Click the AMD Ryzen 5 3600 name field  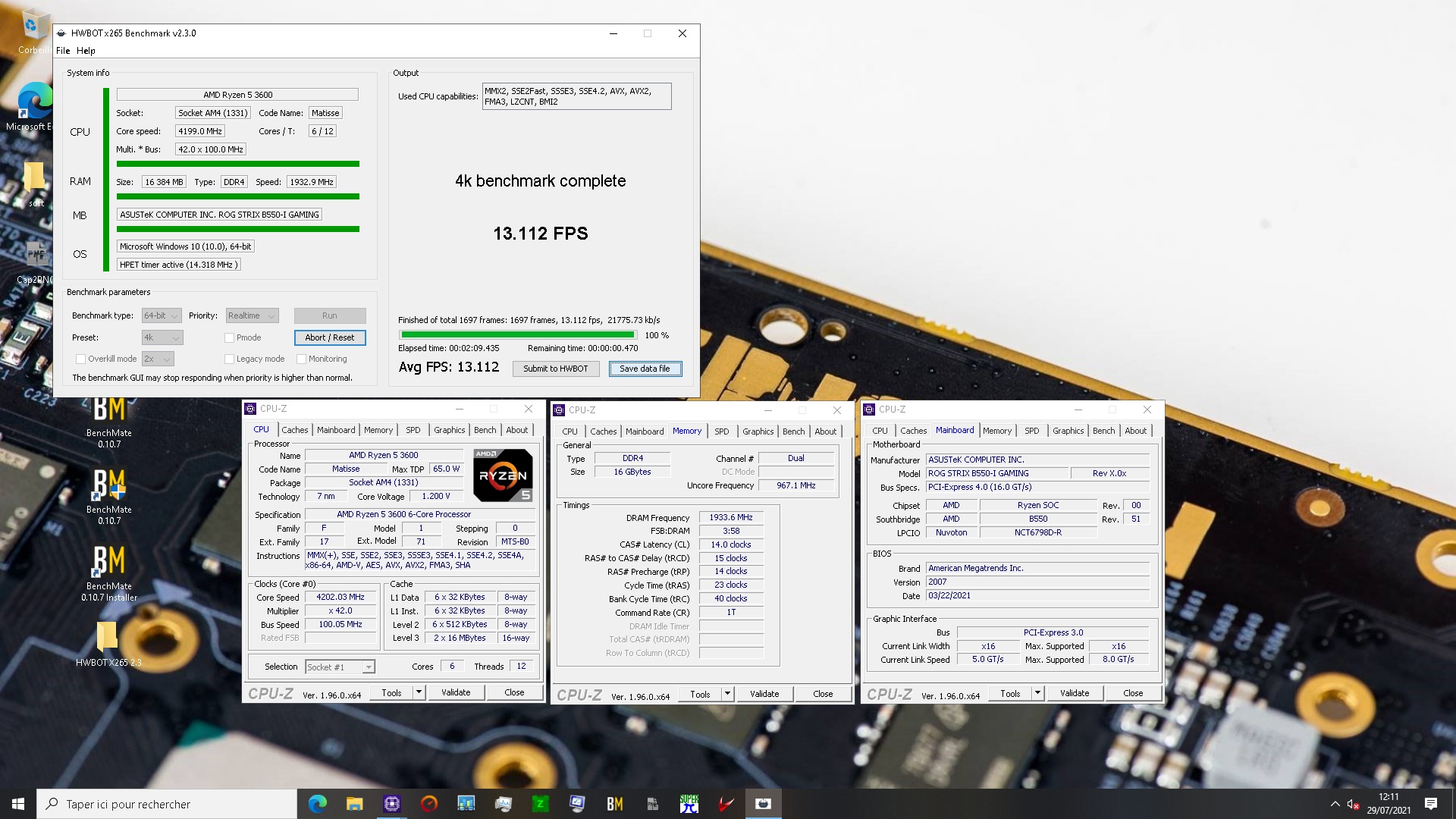point(383,456)
